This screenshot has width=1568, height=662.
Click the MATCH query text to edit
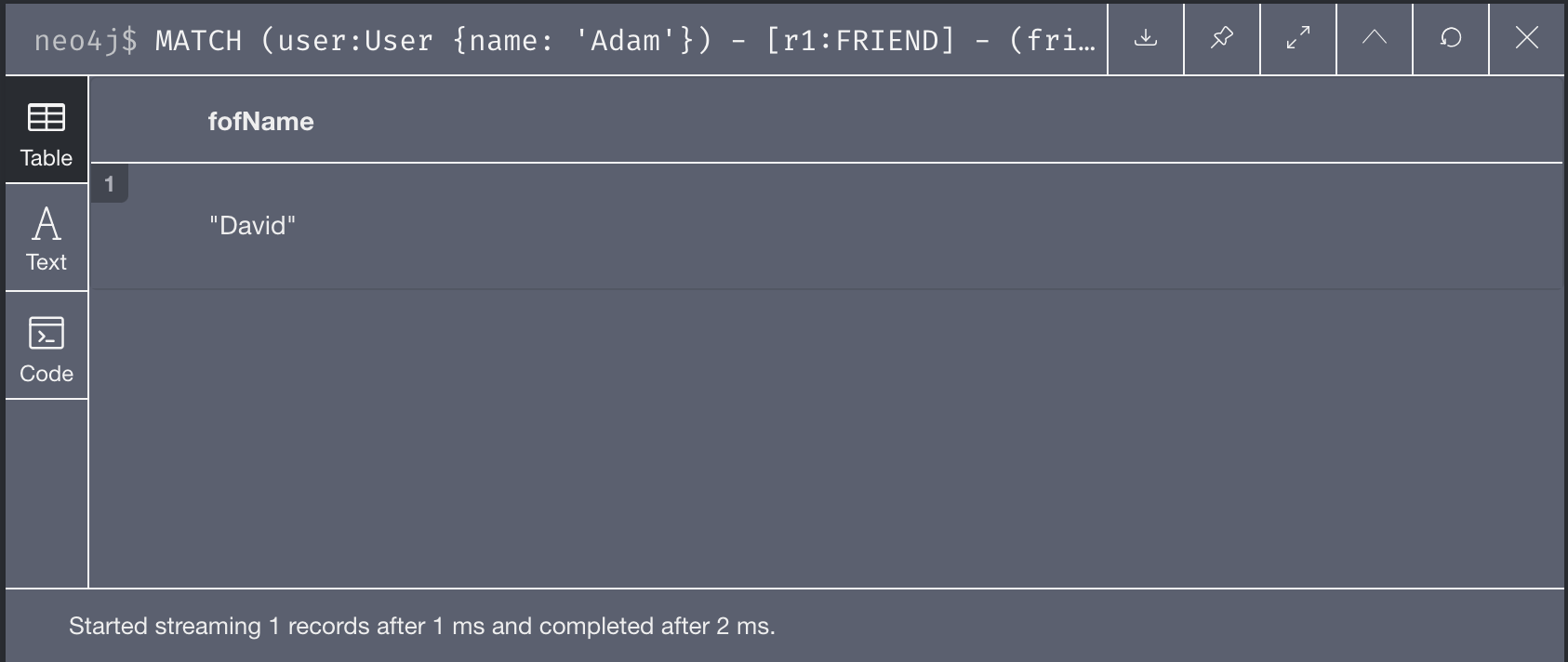tap(625, 40)
